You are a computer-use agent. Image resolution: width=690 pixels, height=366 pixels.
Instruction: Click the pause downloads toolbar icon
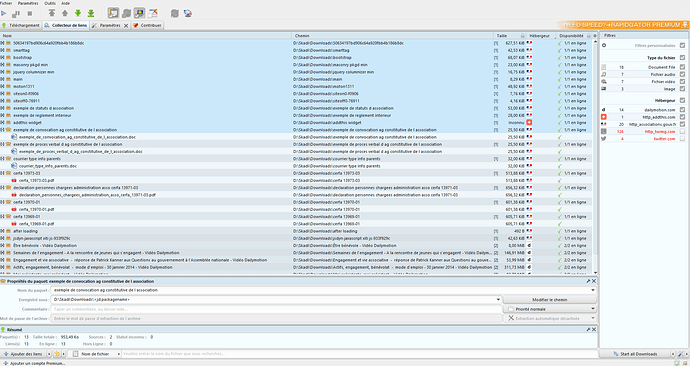[16, 14]
